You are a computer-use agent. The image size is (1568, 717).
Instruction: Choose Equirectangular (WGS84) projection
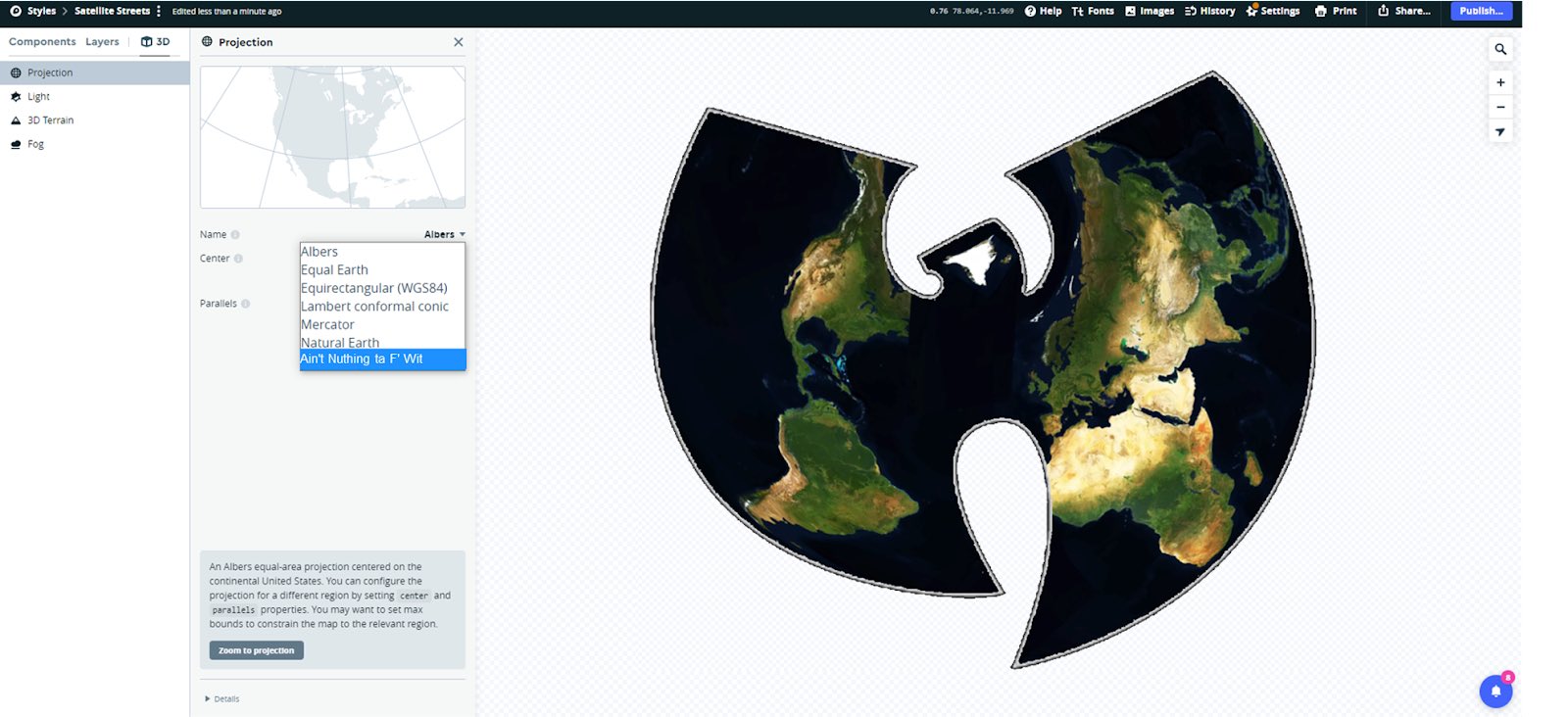382,288
